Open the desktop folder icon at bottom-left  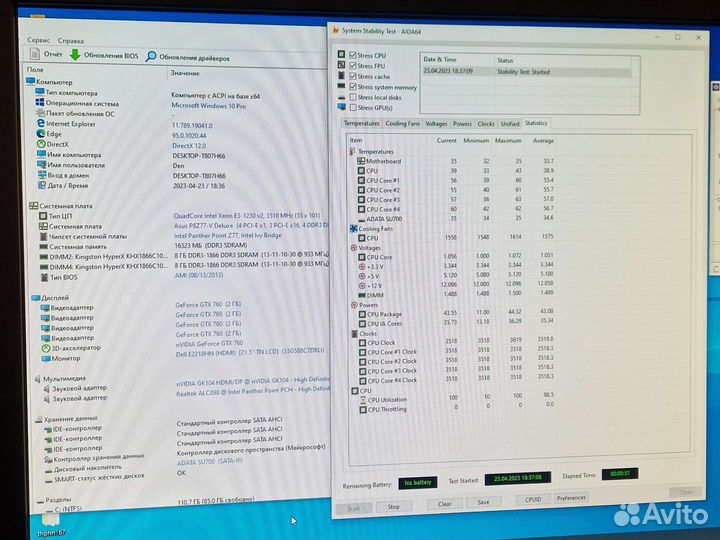pyautogui.click(x=51, y=519)
